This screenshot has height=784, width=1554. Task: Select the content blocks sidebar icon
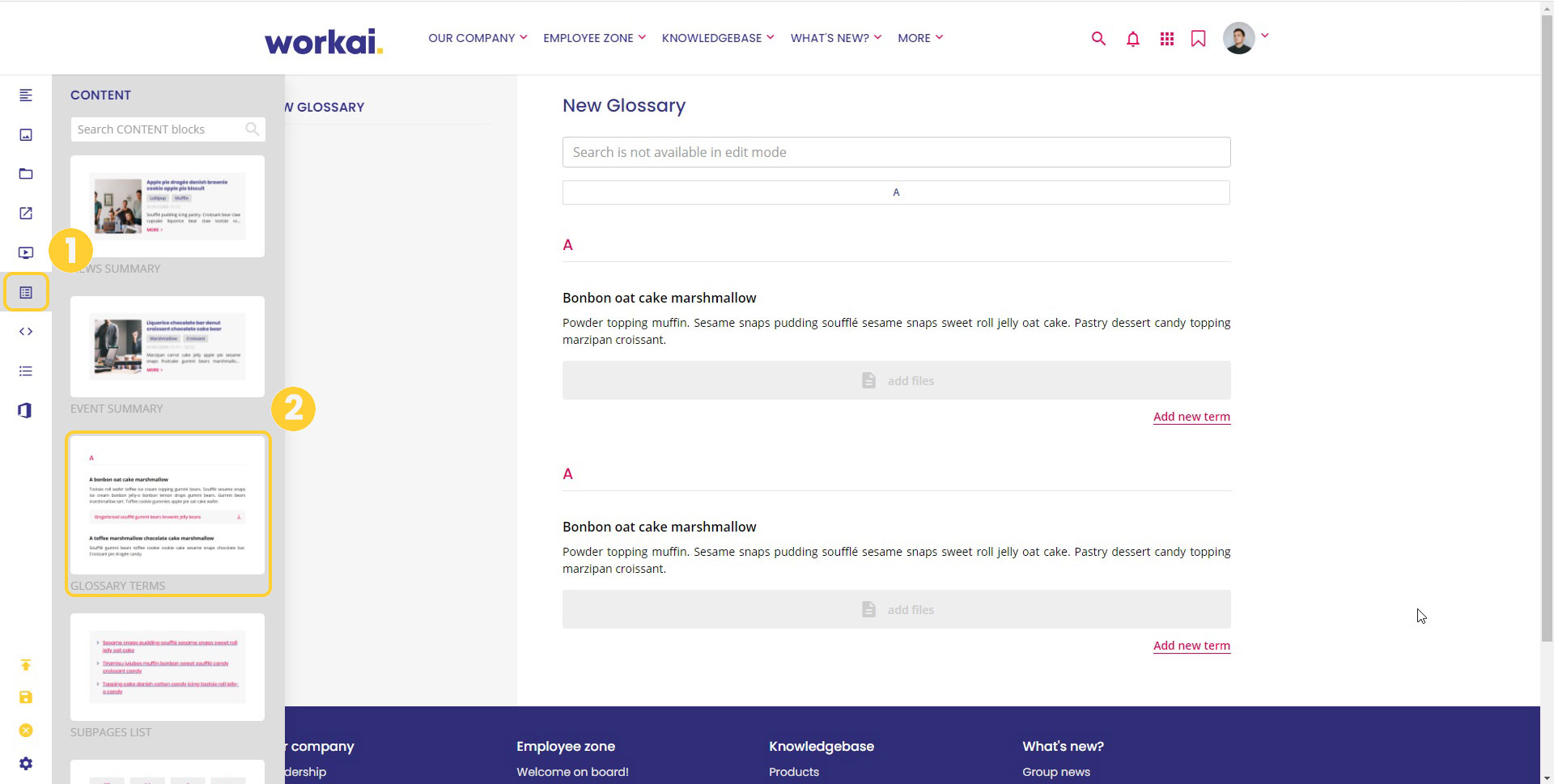coord(26,292)
